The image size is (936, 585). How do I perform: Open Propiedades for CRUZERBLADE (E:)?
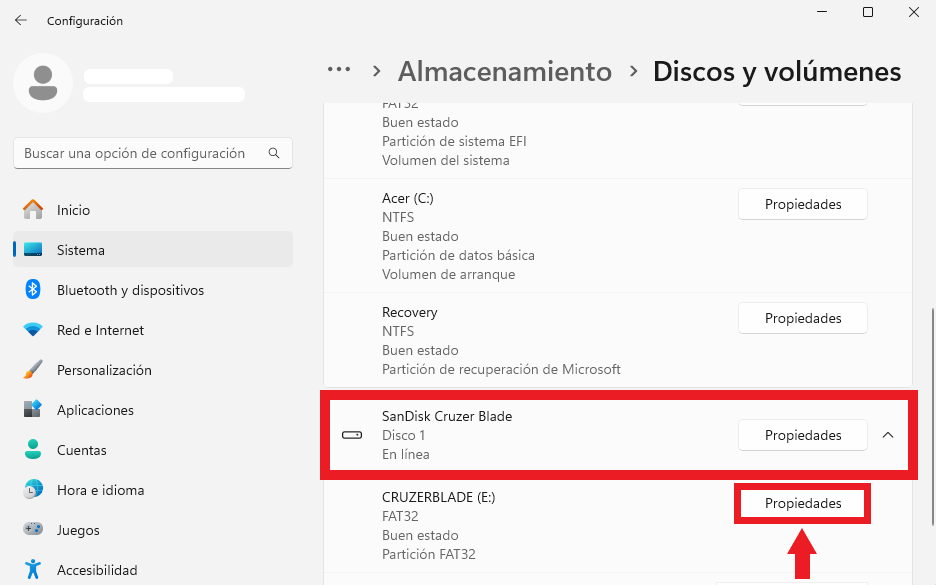(803, 503)
